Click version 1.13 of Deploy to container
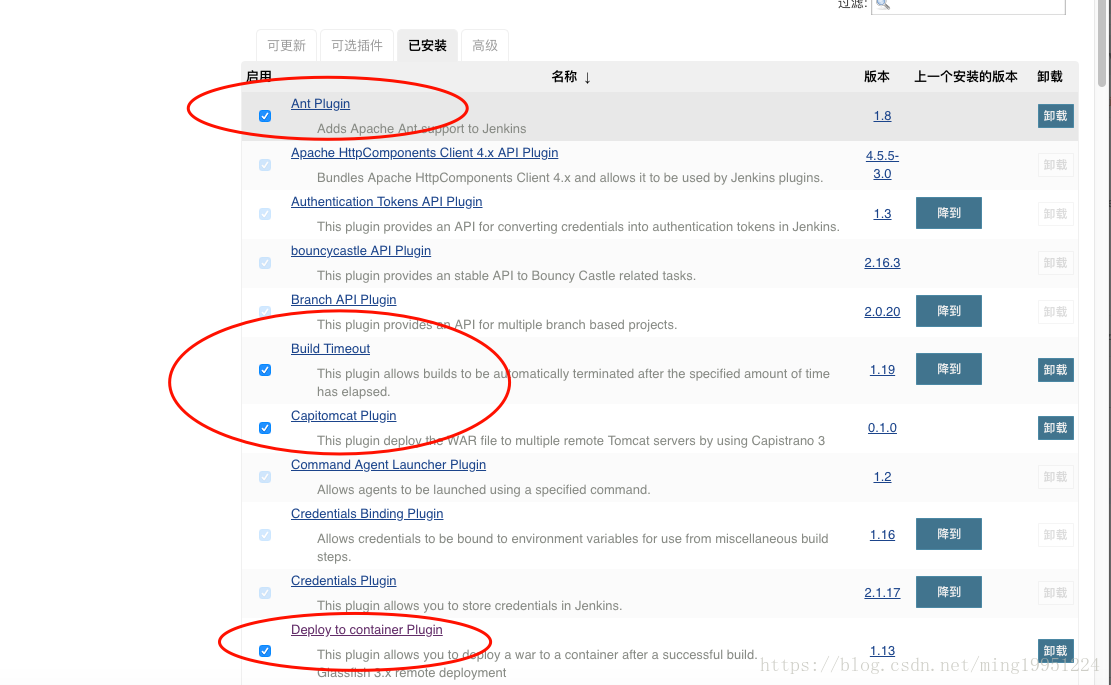 click(x=882, y=651)
